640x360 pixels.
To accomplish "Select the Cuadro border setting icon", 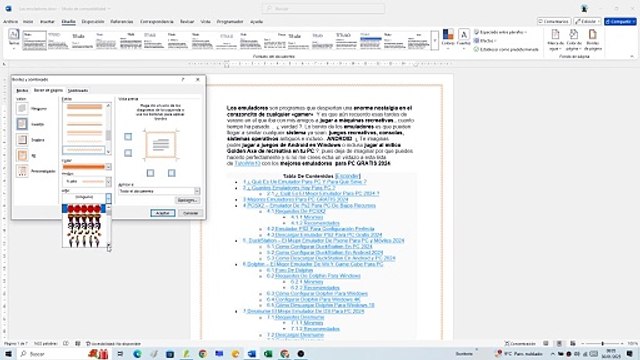I will [22, 124].
